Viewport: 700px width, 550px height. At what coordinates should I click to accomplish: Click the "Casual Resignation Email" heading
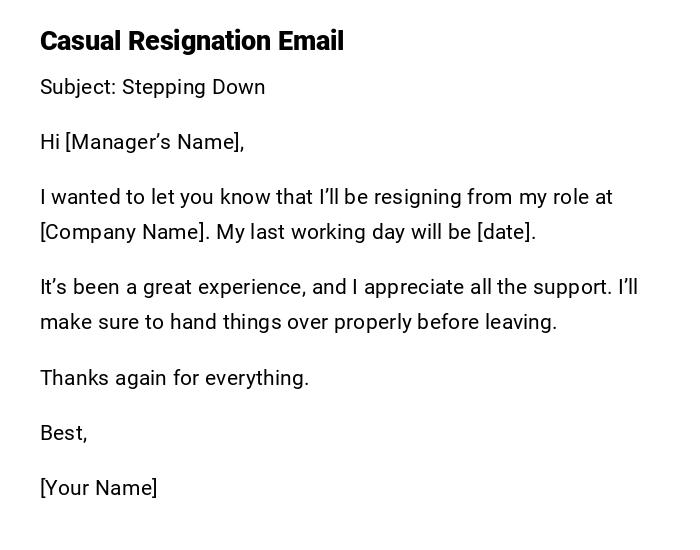[x=191, y=41]
